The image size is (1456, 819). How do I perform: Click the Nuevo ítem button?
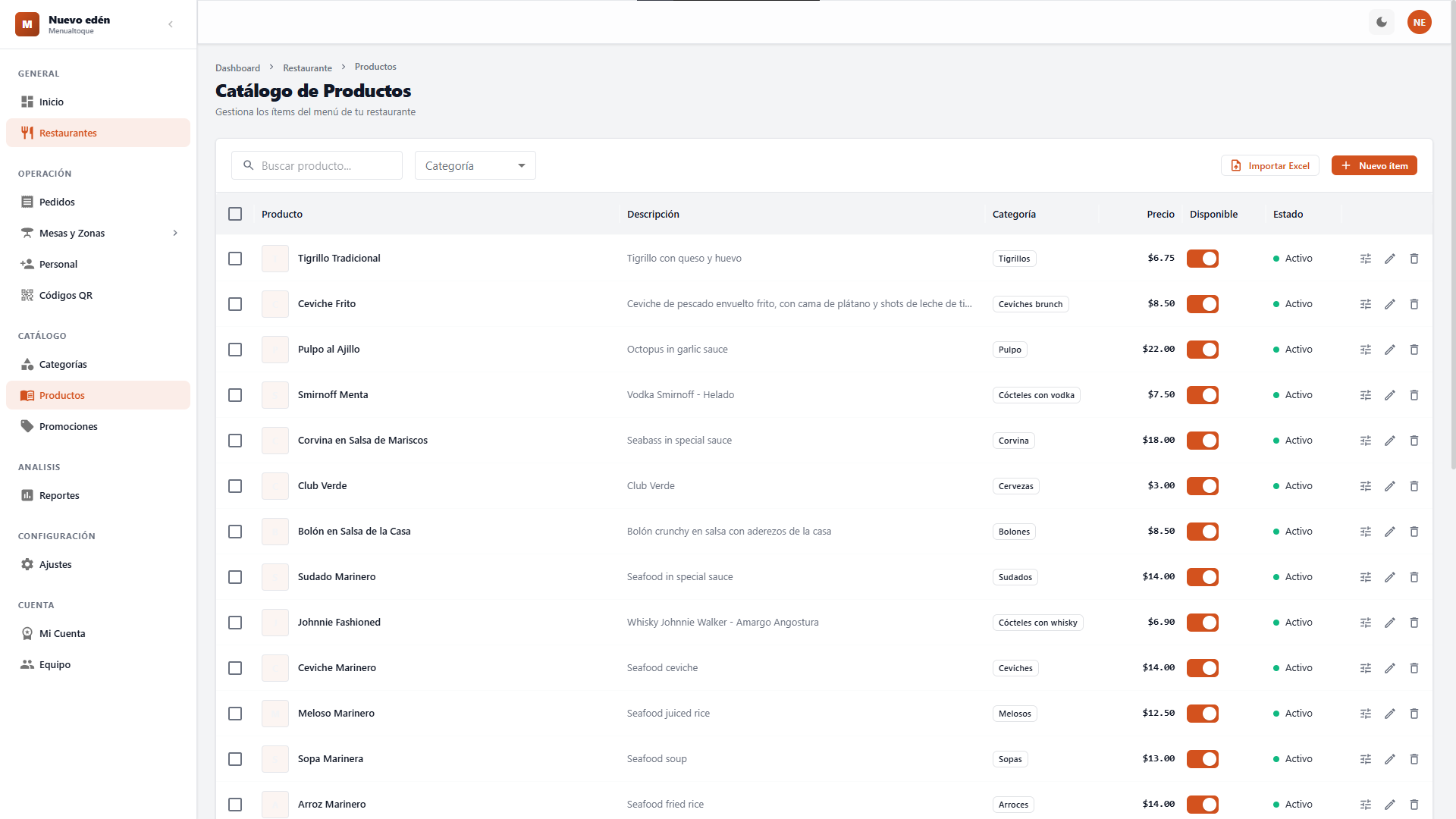coord(1374,165)
